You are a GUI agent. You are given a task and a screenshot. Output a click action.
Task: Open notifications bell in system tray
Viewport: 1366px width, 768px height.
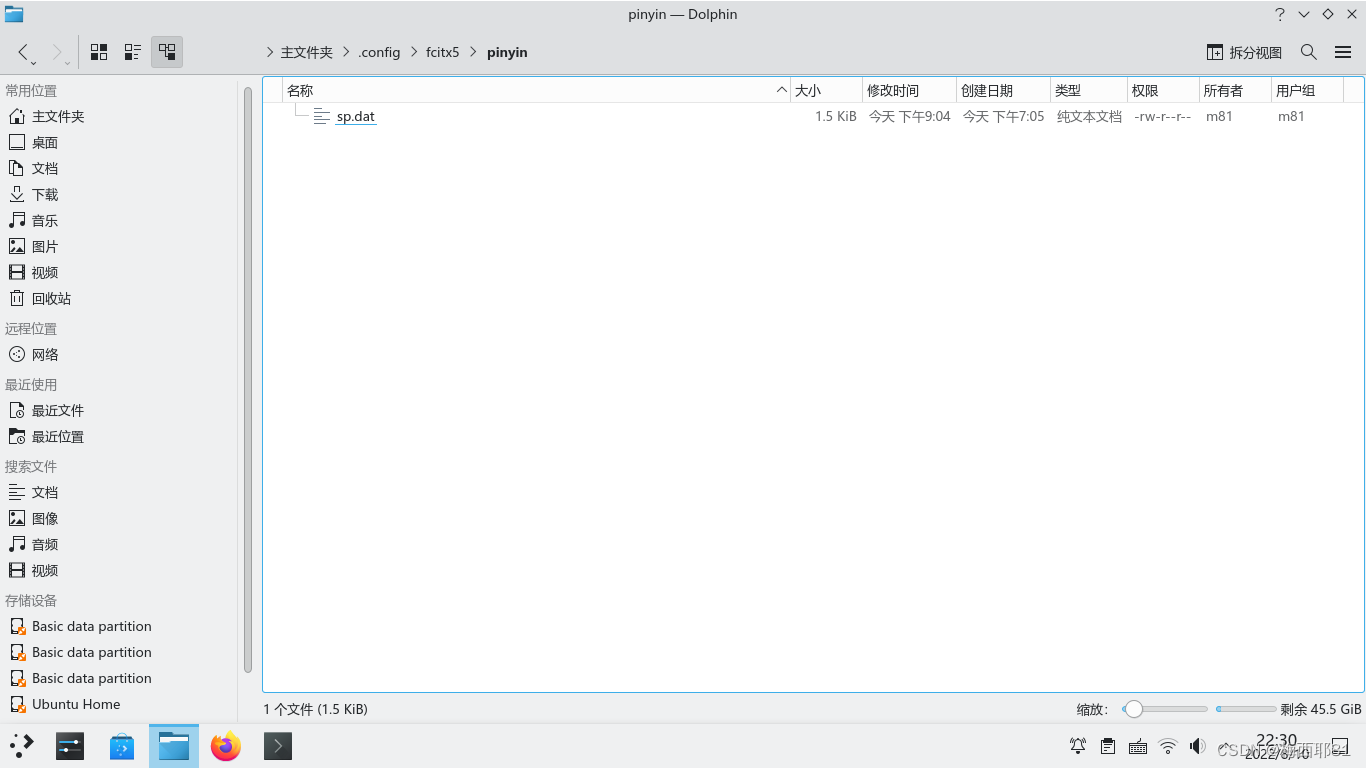(x=1078, y=746)
